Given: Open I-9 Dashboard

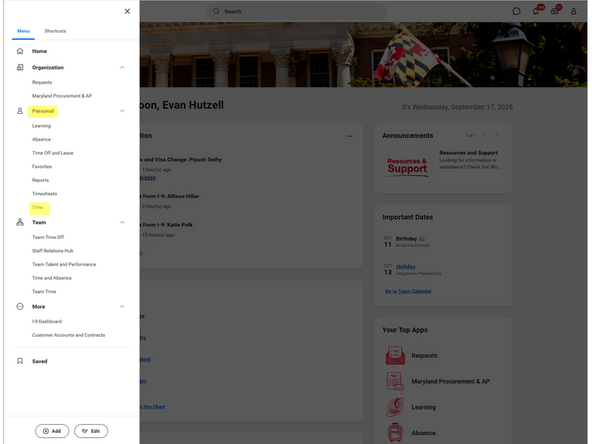Looking at the screenshot, I should click(47, 321).
